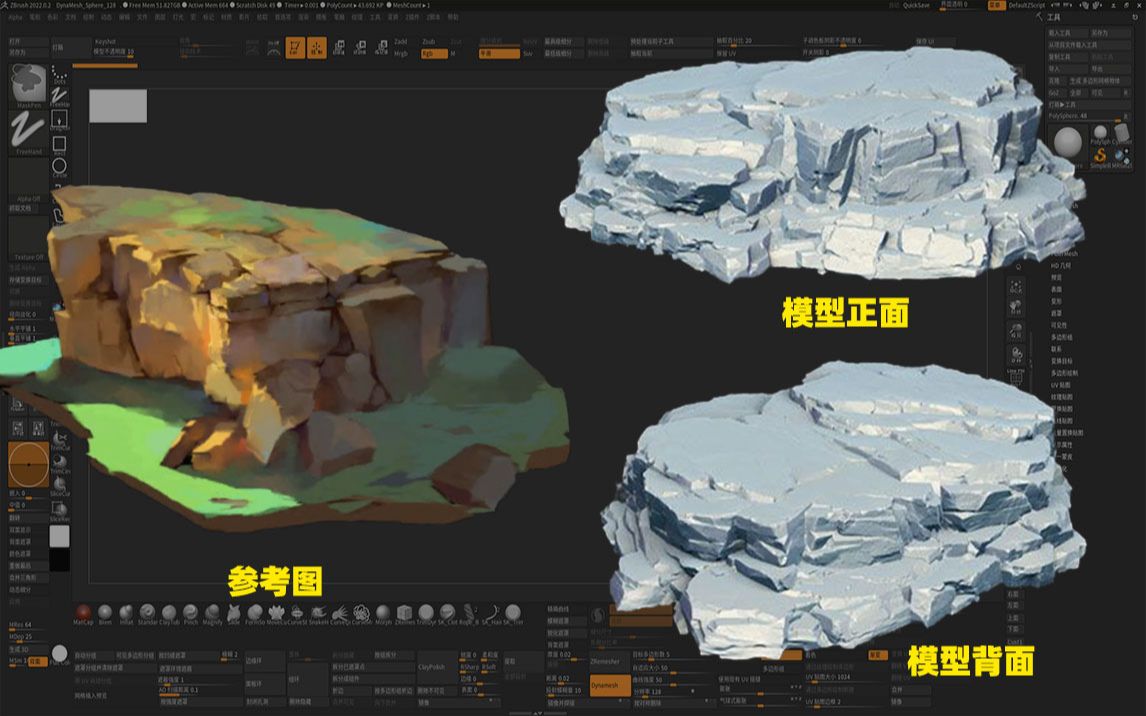Pick the Rect stroke icon

pyautogui.click(x=59, y=144)
